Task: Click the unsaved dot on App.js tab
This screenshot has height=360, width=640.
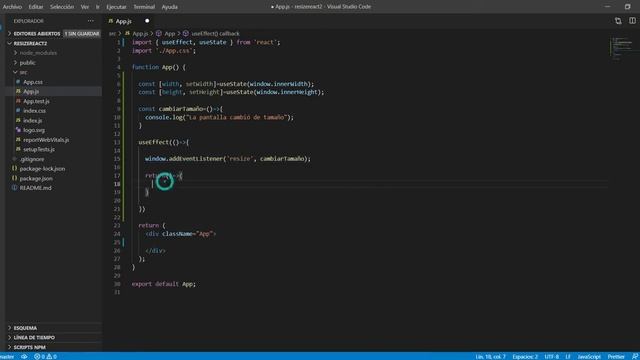Action: [x=147, y=21]
